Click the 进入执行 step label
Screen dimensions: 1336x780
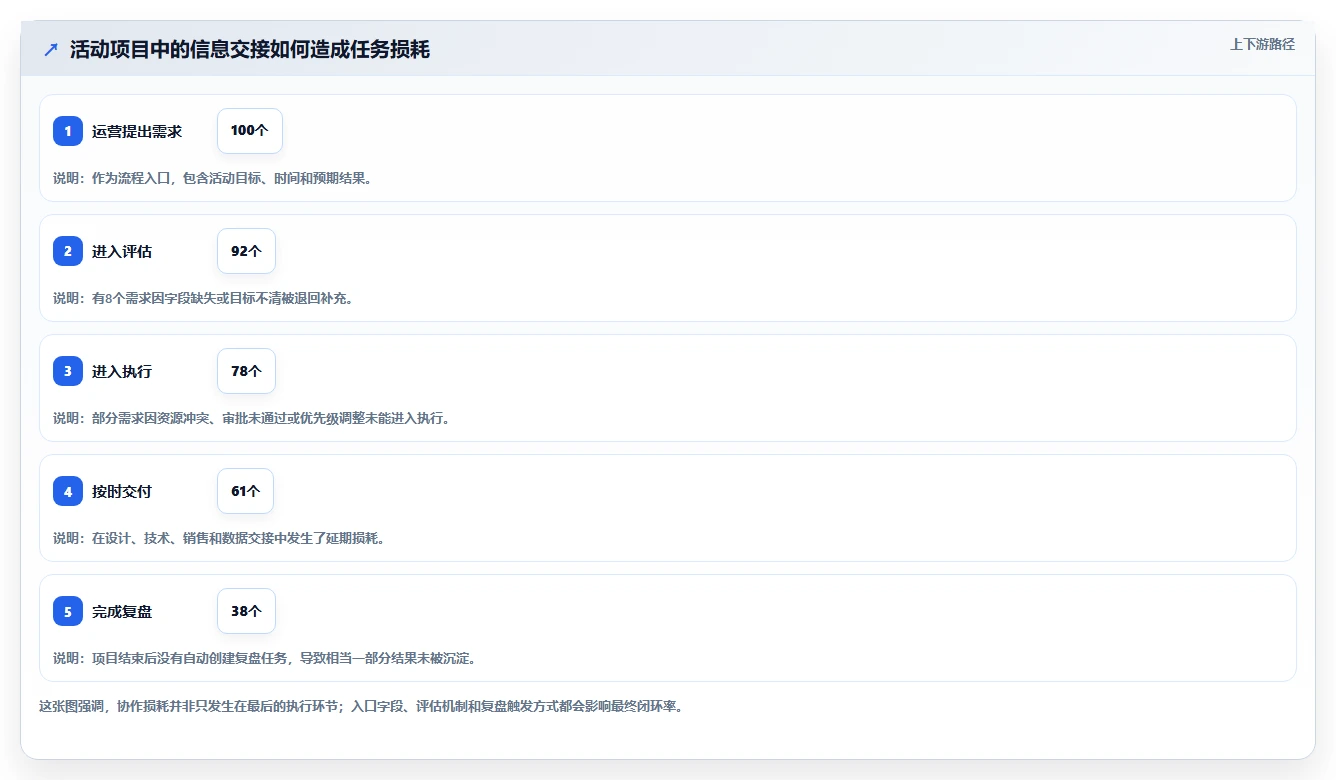(122, 371)
